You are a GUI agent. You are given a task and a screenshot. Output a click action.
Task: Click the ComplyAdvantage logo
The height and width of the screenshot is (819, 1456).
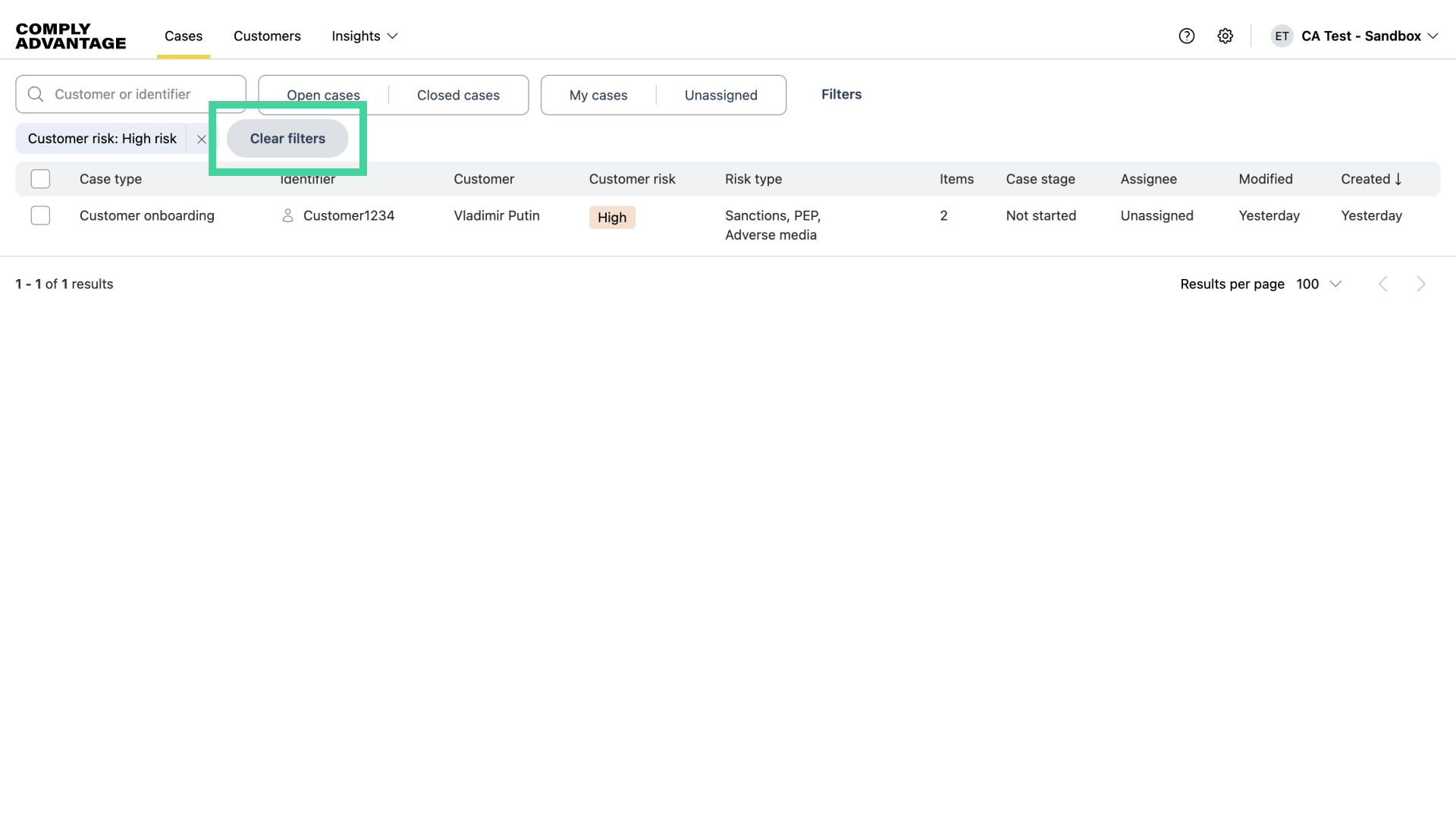pos(71,36)
